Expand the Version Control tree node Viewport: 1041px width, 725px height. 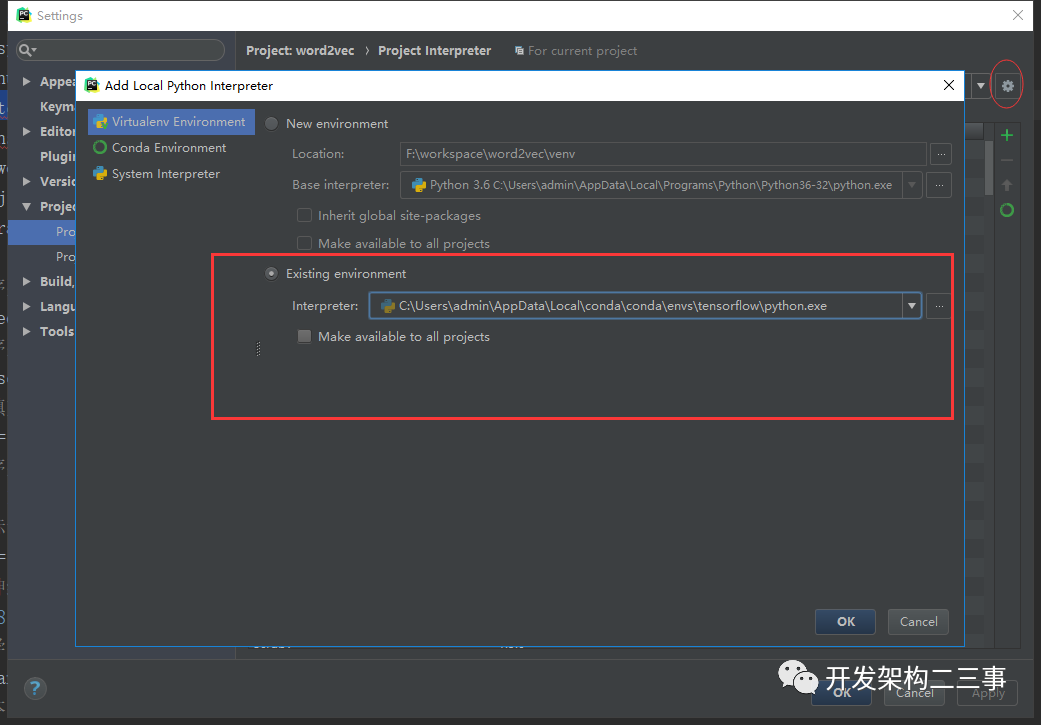click(27, 181)
